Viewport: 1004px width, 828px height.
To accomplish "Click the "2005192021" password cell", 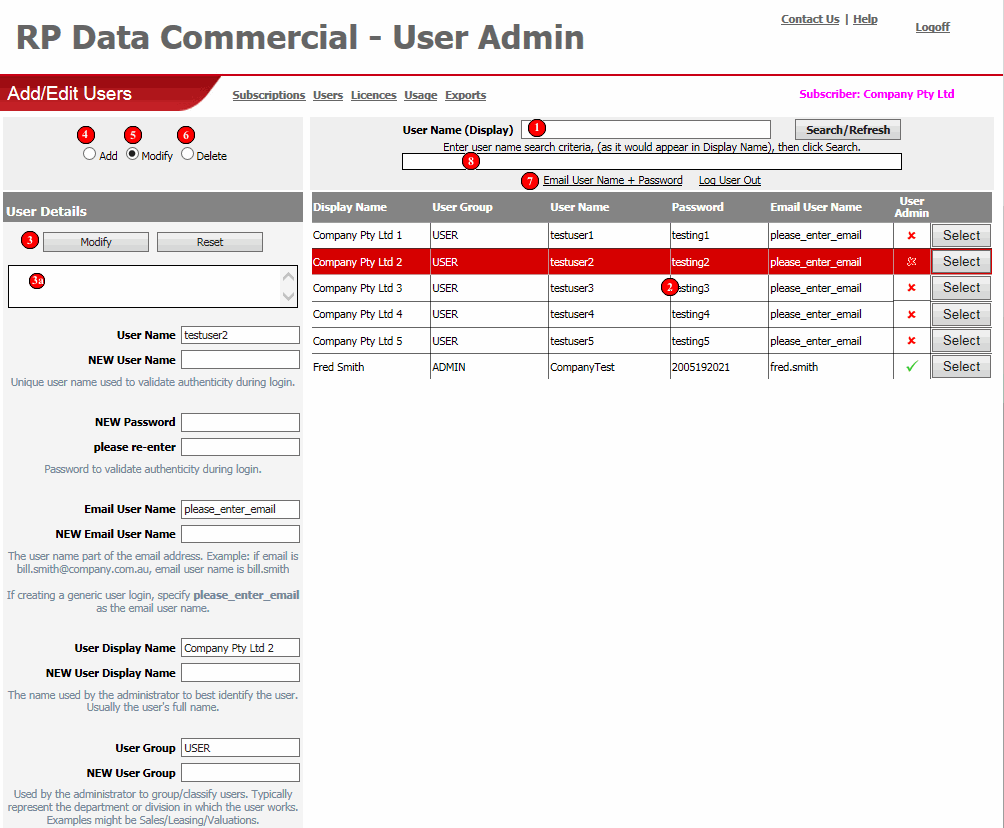I will point(701,367).
